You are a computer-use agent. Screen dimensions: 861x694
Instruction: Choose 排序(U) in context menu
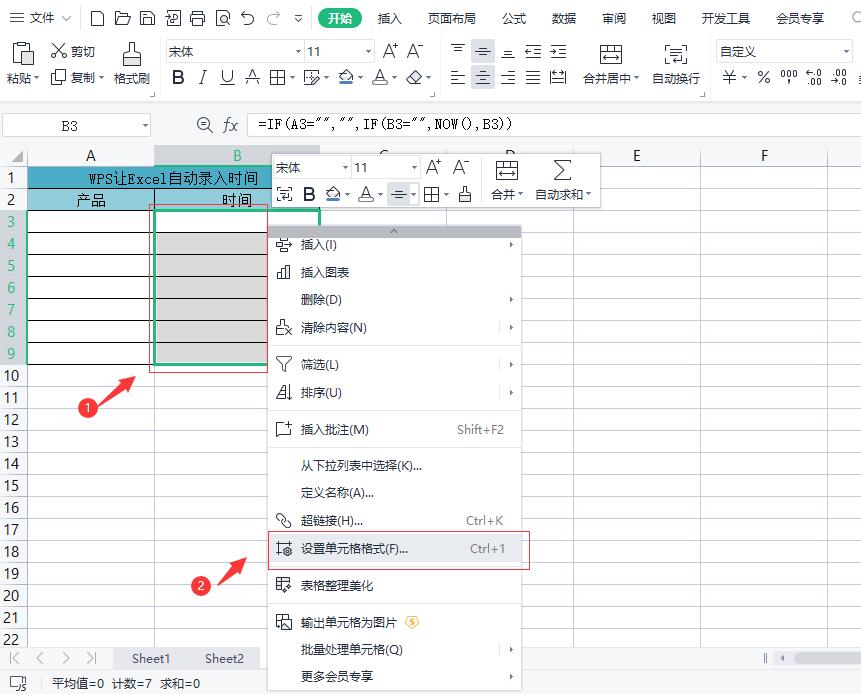394,393
